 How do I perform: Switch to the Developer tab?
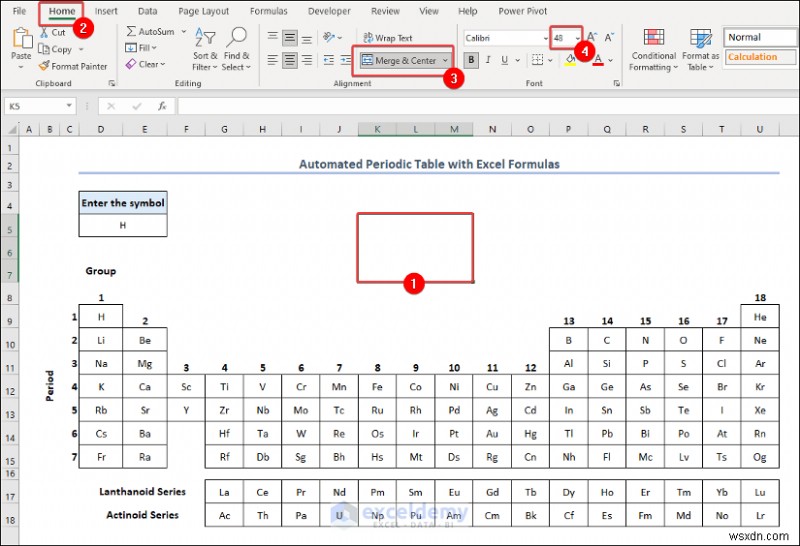[329, 11]
